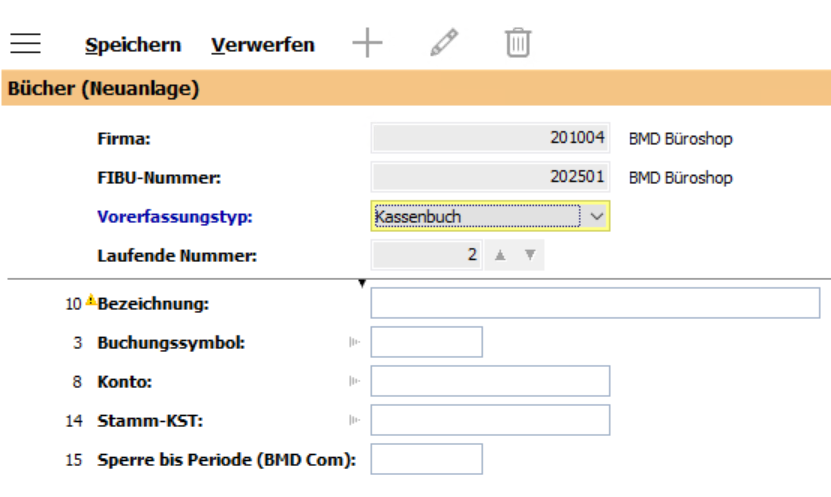Click the trash delete icon
The height and width of the screenshot is (497, 831).
[x=518, y=43]
